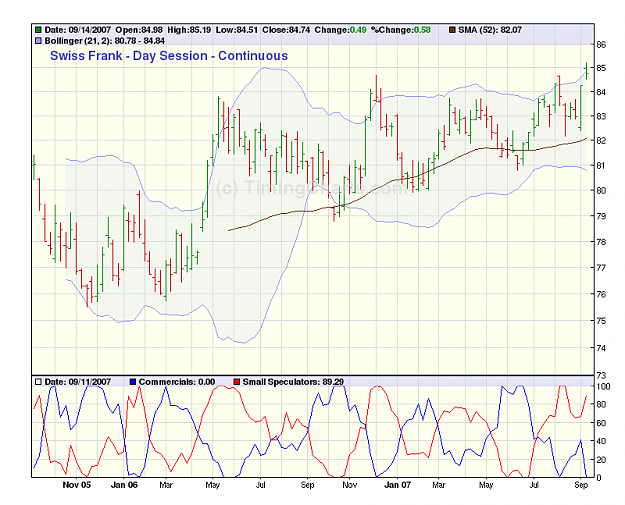The width and height of the screenshot is (625, 505).
Task: Click the brown SMA (52) legend swatch
Action: (452, 30)
